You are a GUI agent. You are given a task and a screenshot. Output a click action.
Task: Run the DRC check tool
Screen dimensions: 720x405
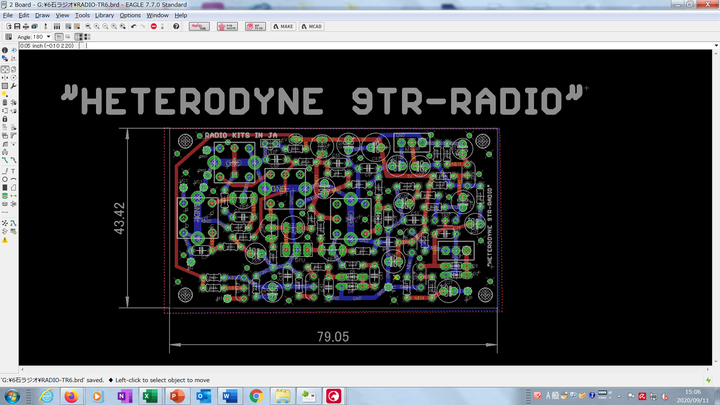click(x=13, y=231)
